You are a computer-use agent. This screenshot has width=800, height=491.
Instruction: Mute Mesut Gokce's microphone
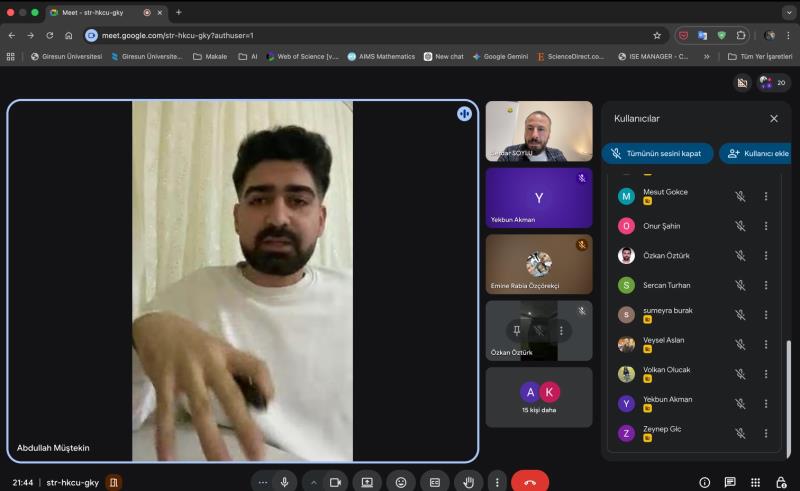(740, 197)
